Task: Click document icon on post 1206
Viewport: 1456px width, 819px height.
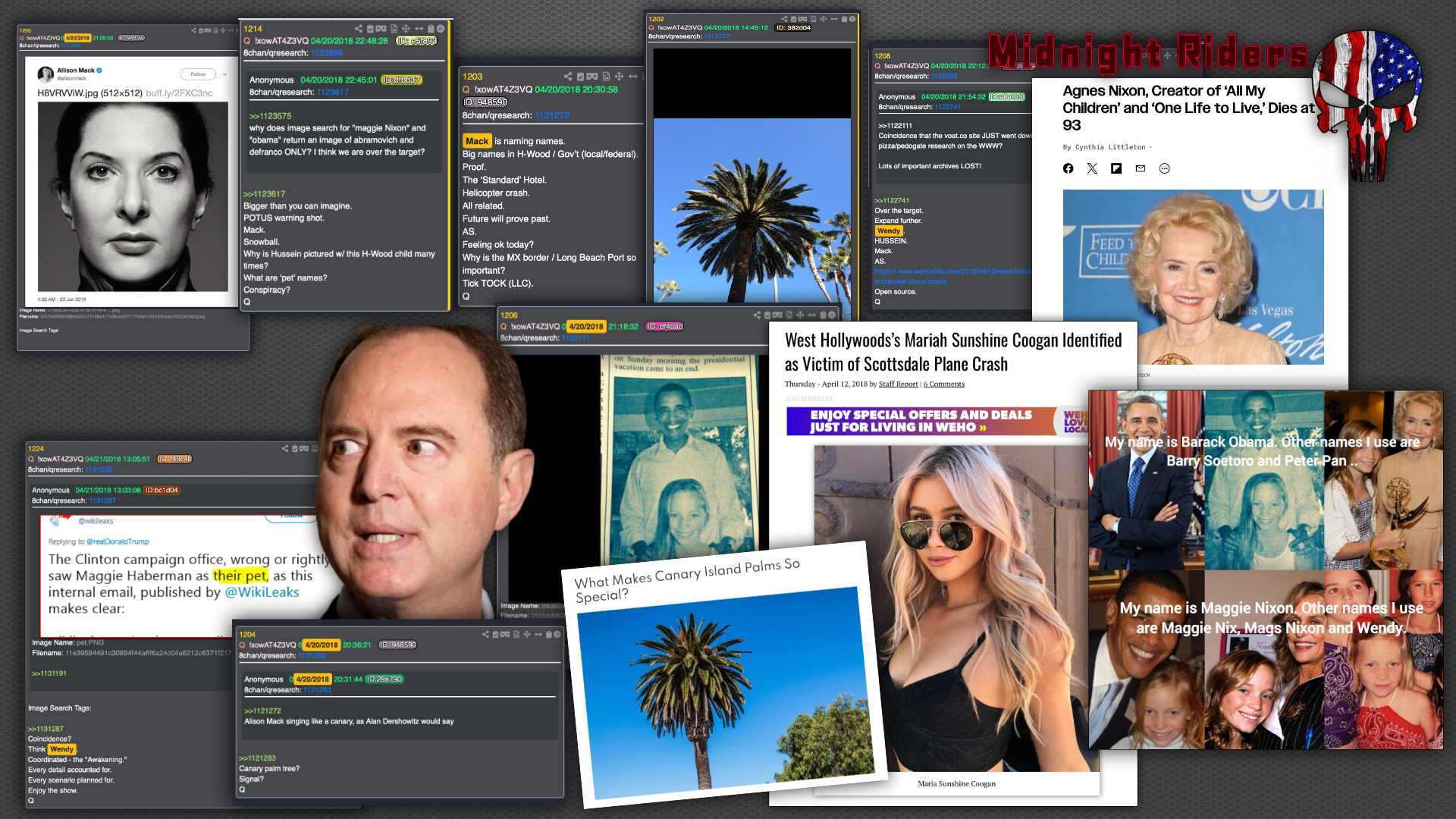Action: (x=789, y=315)
